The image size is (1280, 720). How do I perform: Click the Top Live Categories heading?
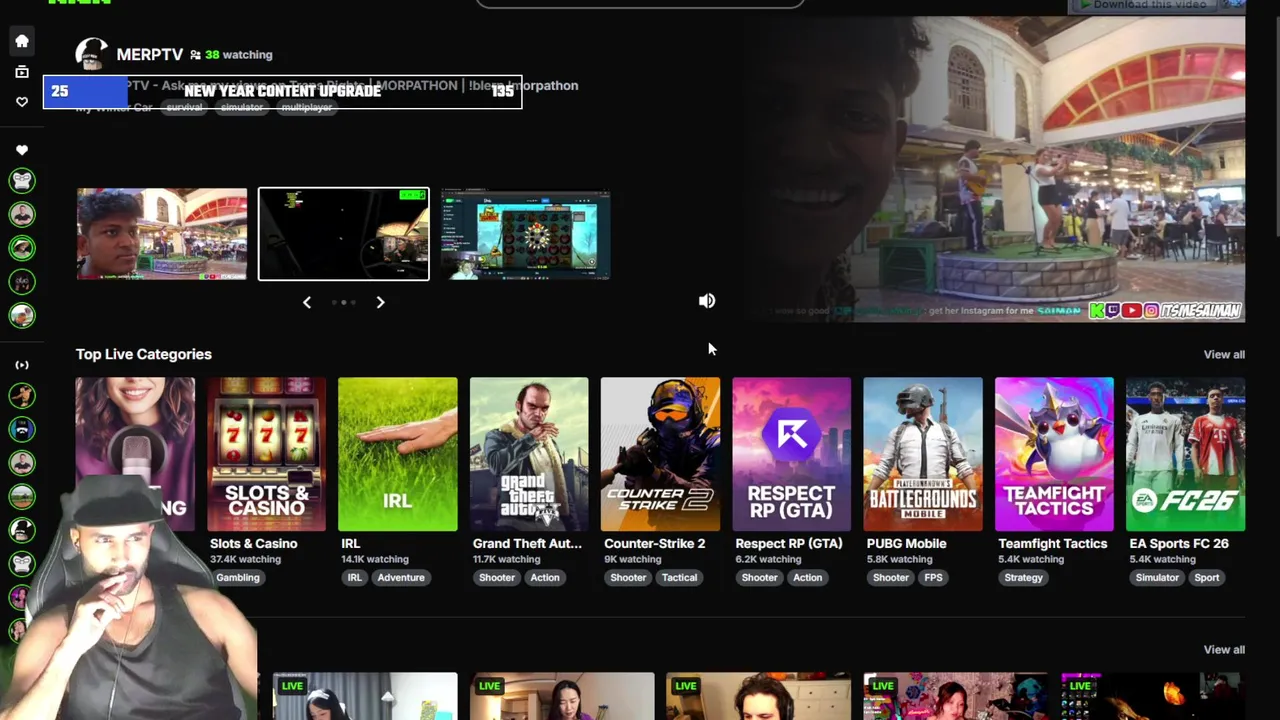click(144, 354)
